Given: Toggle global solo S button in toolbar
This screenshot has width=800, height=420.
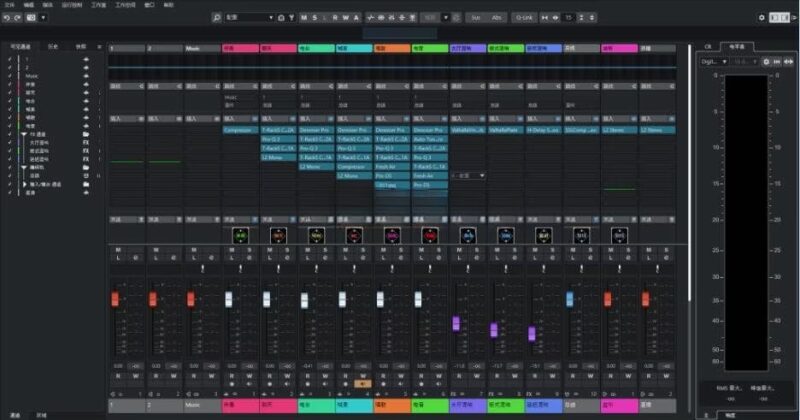Looking at the screenshot, I should point(315,17).
